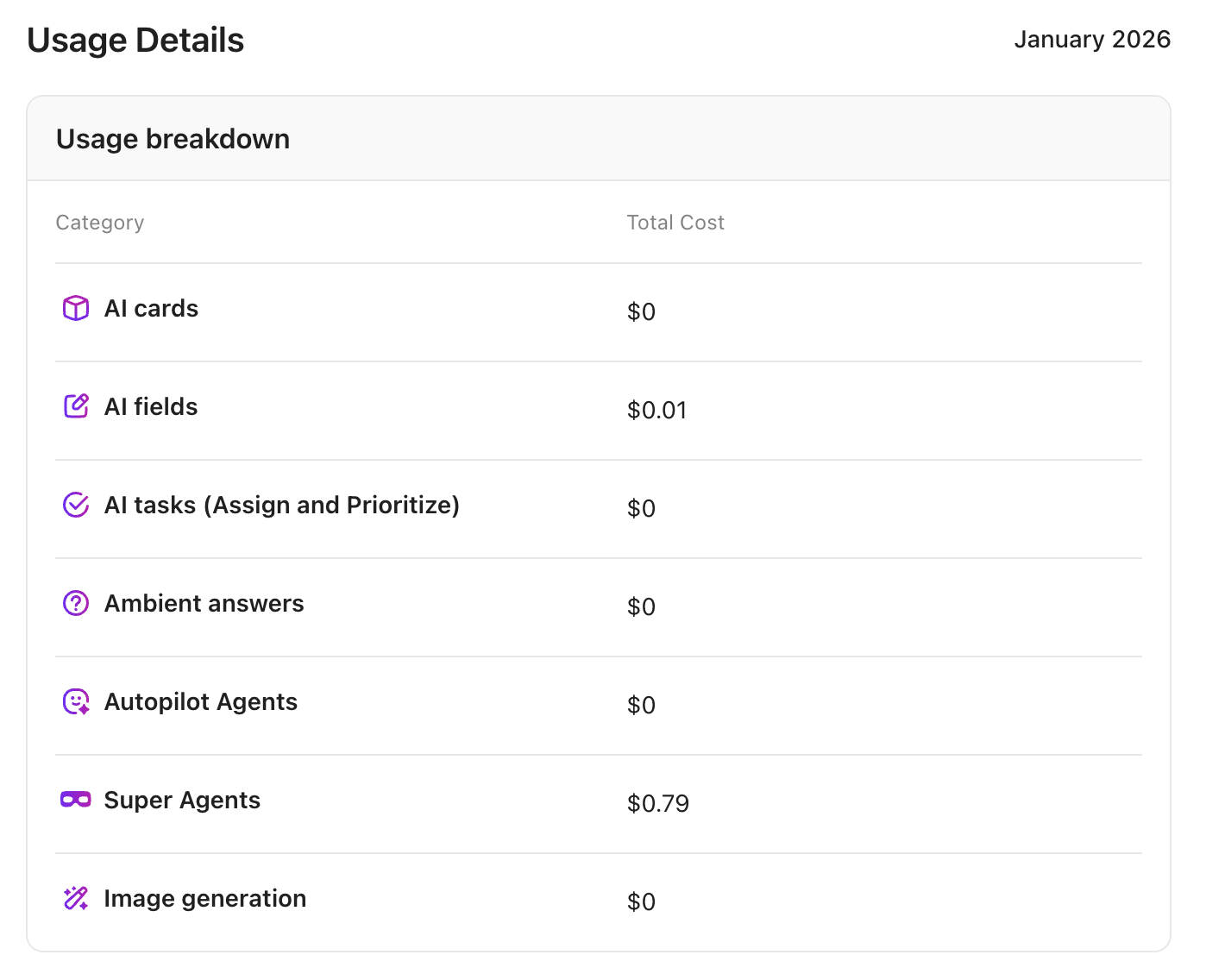The height and width of the screenshot is (980, 1206).
Task: Click the January 2026 date label
Action: (x=1091, y=39)
